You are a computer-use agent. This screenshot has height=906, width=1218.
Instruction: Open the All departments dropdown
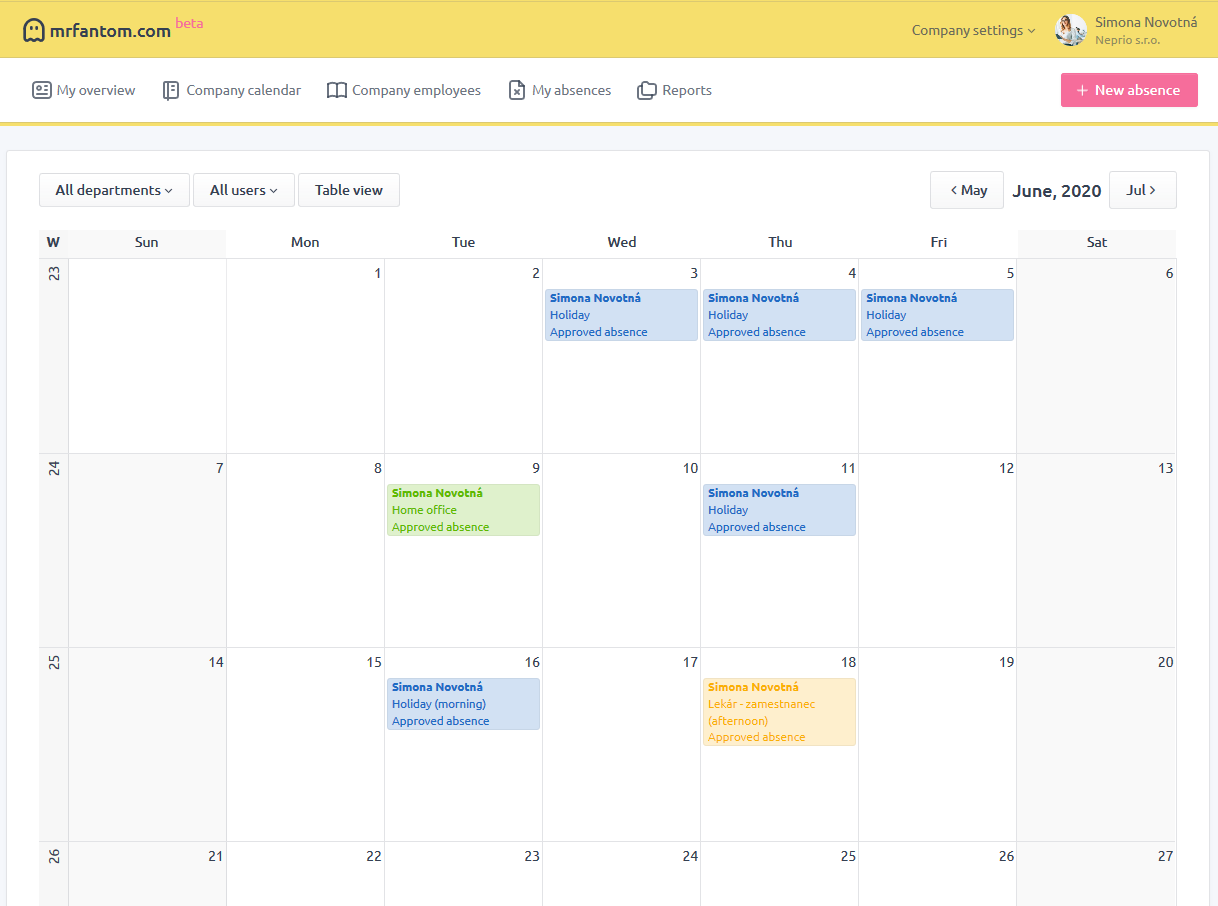(114, 190)
